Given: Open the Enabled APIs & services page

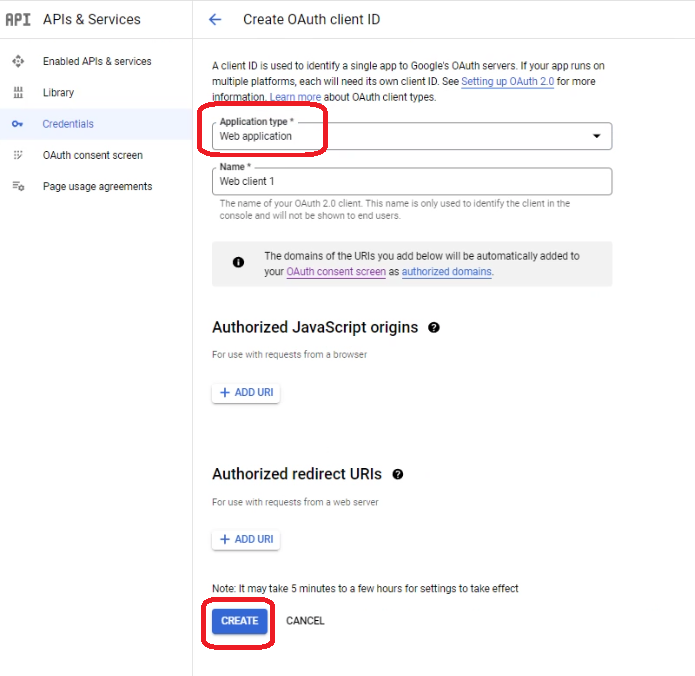Looking at the screenshot, I should tap(97, 62).
